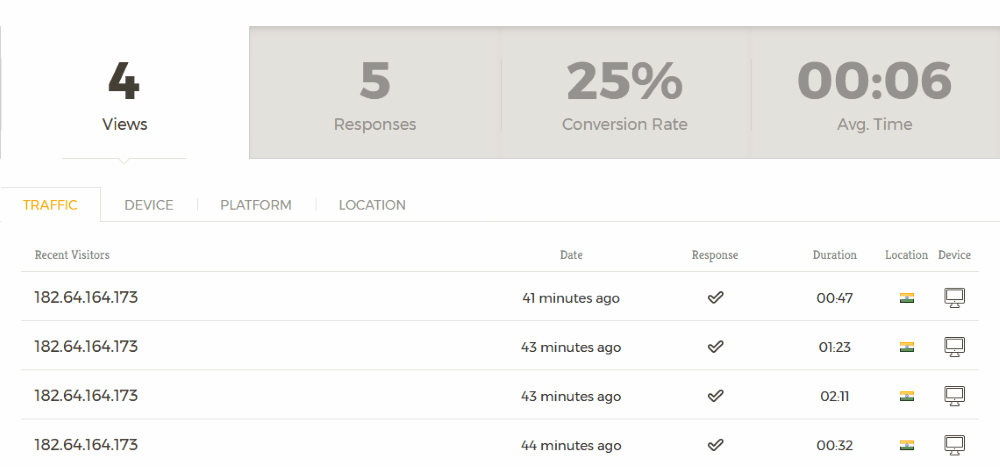Click the India flag in the 44 minutes ago row
The image size is (1000, 467).
906,445
